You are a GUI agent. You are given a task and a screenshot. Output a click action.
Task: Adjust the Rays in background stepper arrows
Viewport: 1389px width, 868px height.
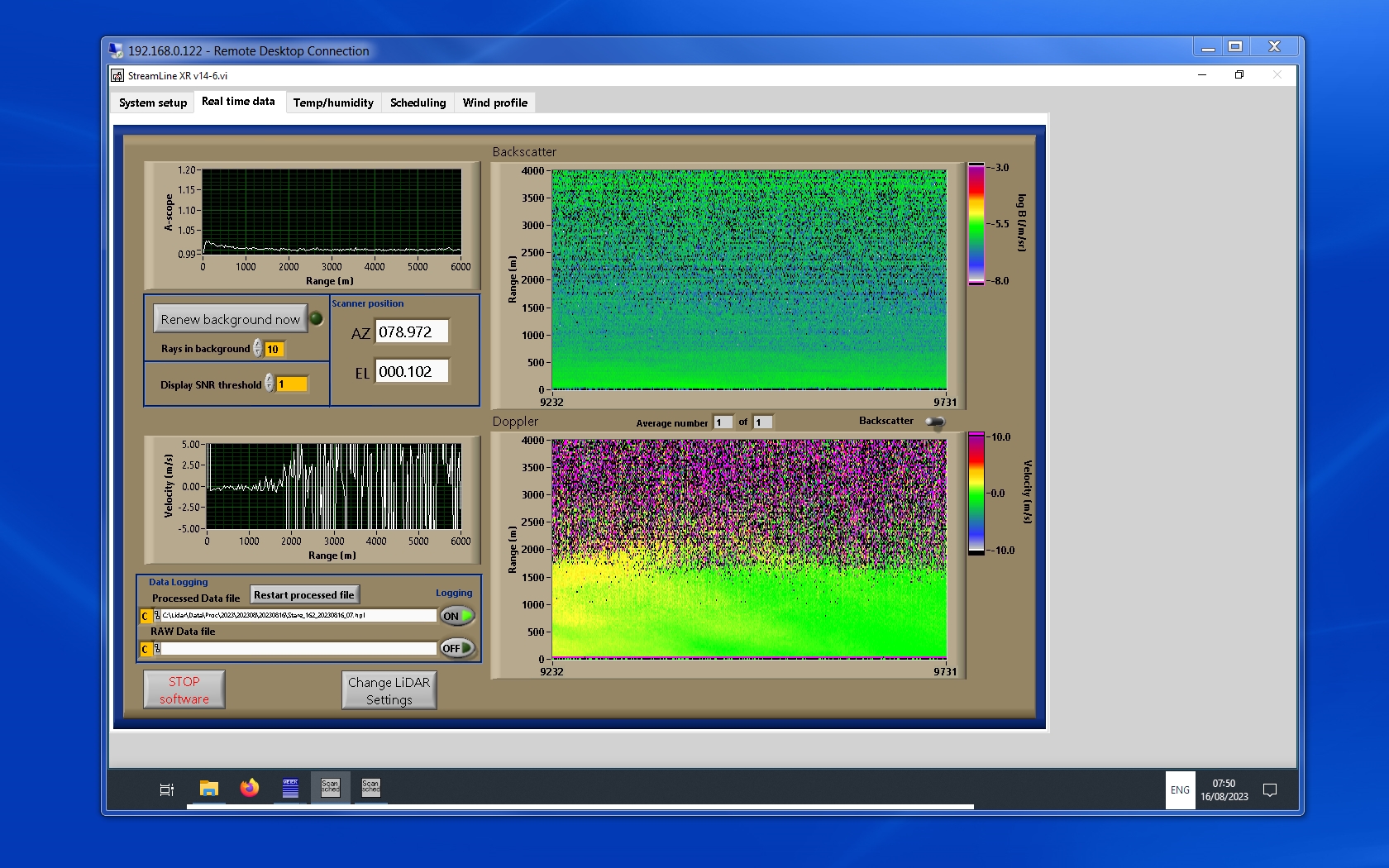click(x=258, y=349)
